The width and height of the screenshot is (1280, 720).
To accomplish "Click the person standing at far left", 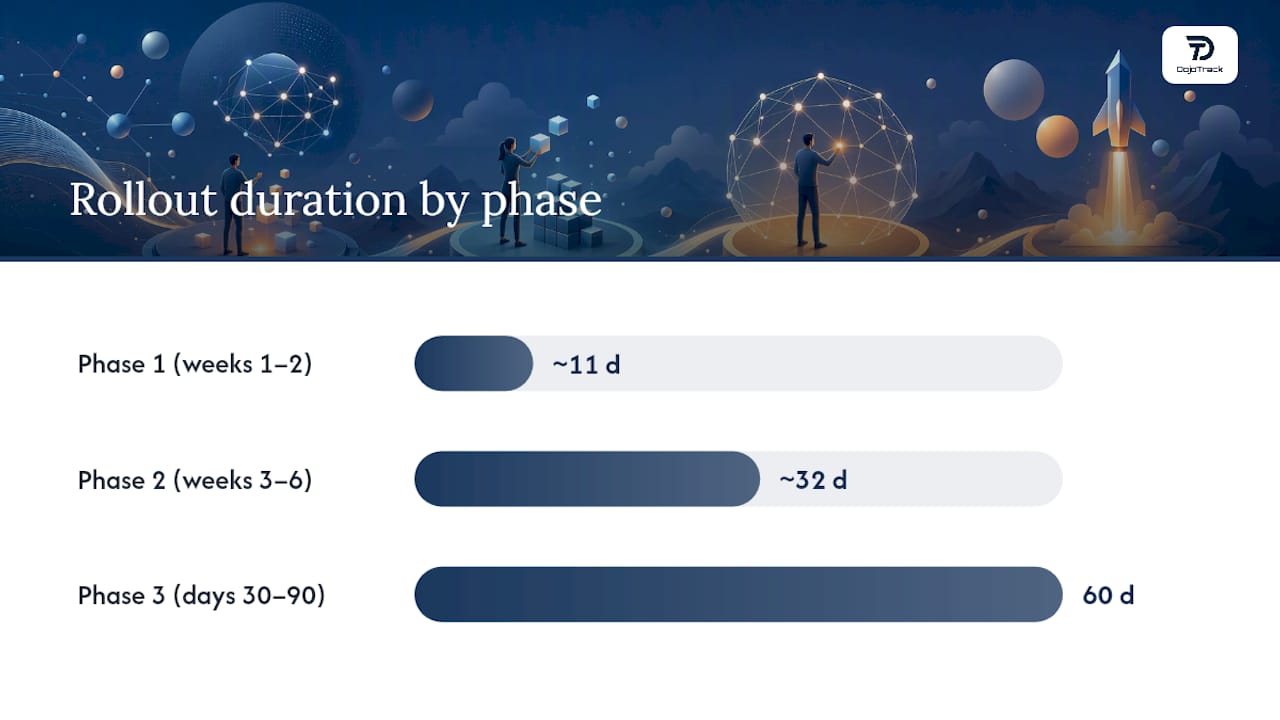I will (235, 203).
